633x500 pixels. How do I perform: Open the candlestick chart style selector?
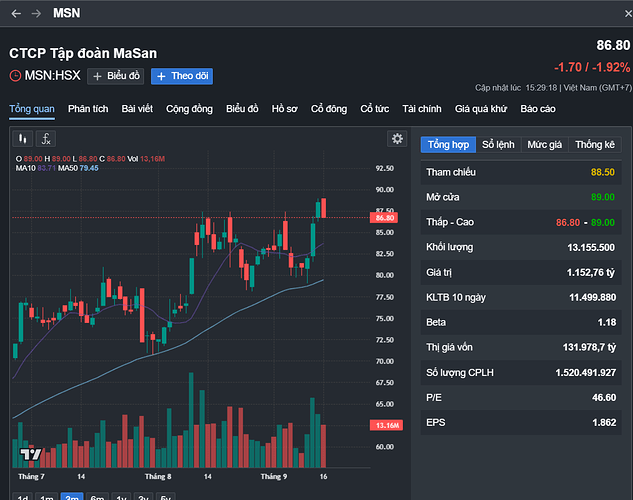23,139
